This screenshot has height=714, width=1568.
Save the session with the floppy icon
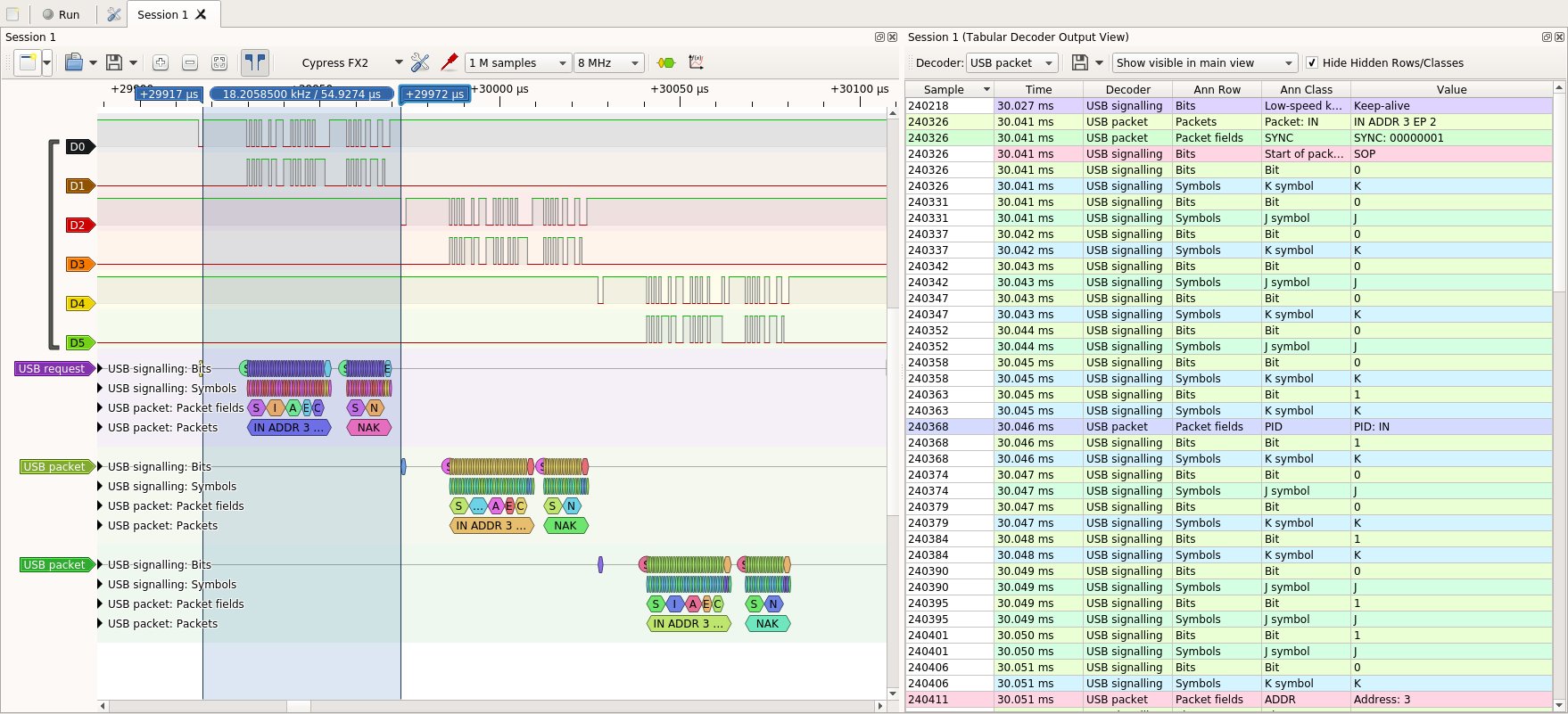pos(113,62)
